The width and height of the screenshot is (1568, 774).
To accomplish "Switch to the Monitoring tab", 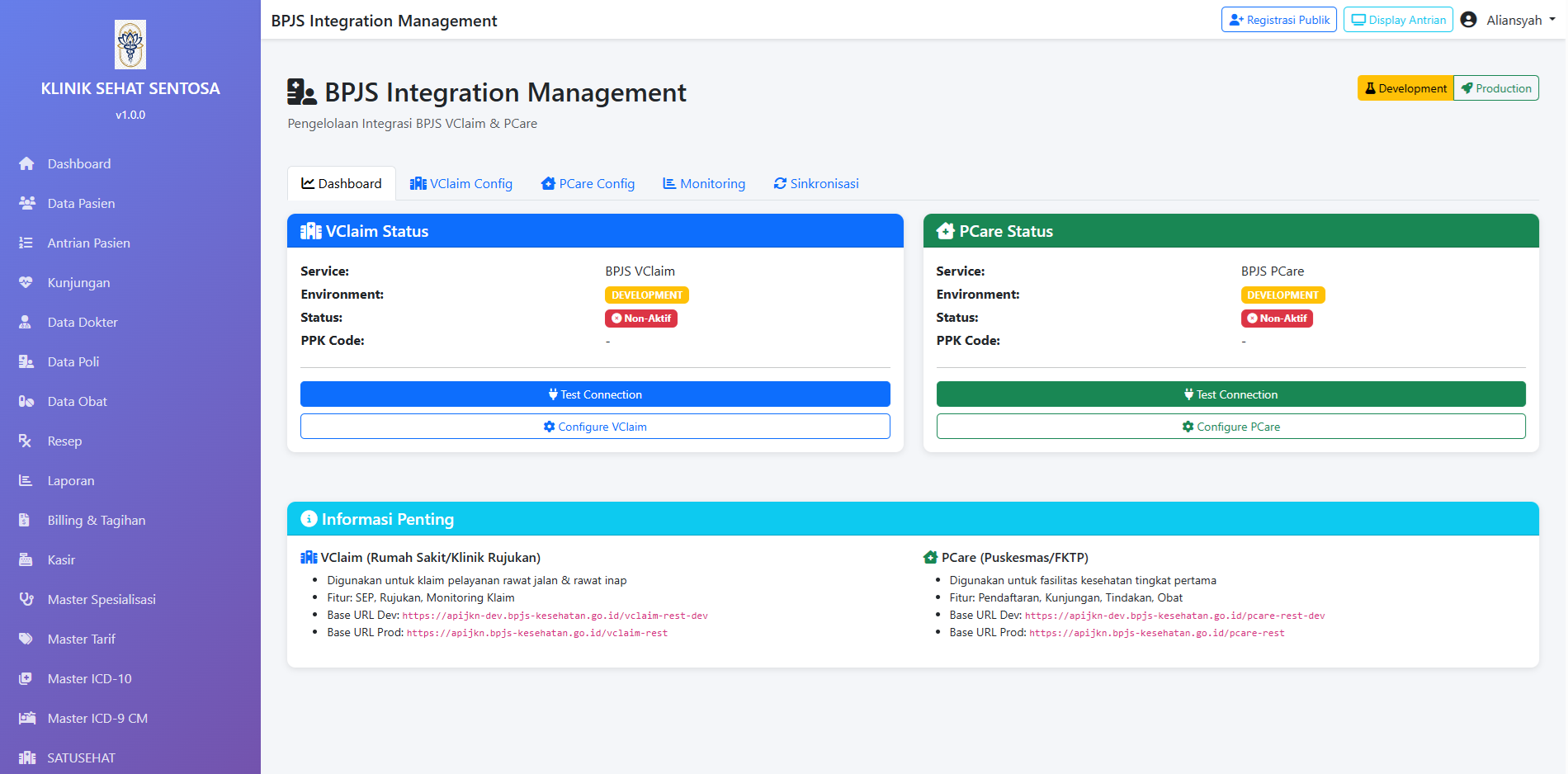I will point(704,183).
